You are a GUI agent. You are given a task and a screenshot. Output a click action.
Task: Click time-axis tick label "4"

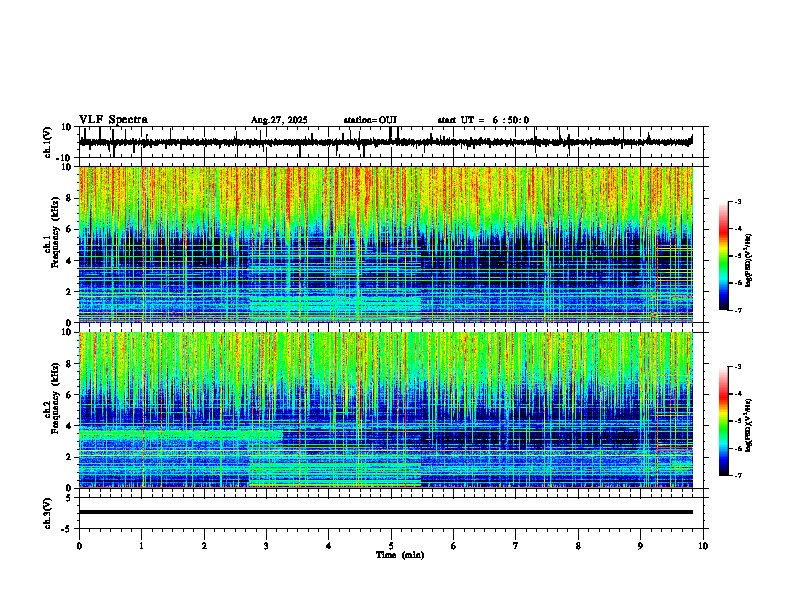(328, 546)
